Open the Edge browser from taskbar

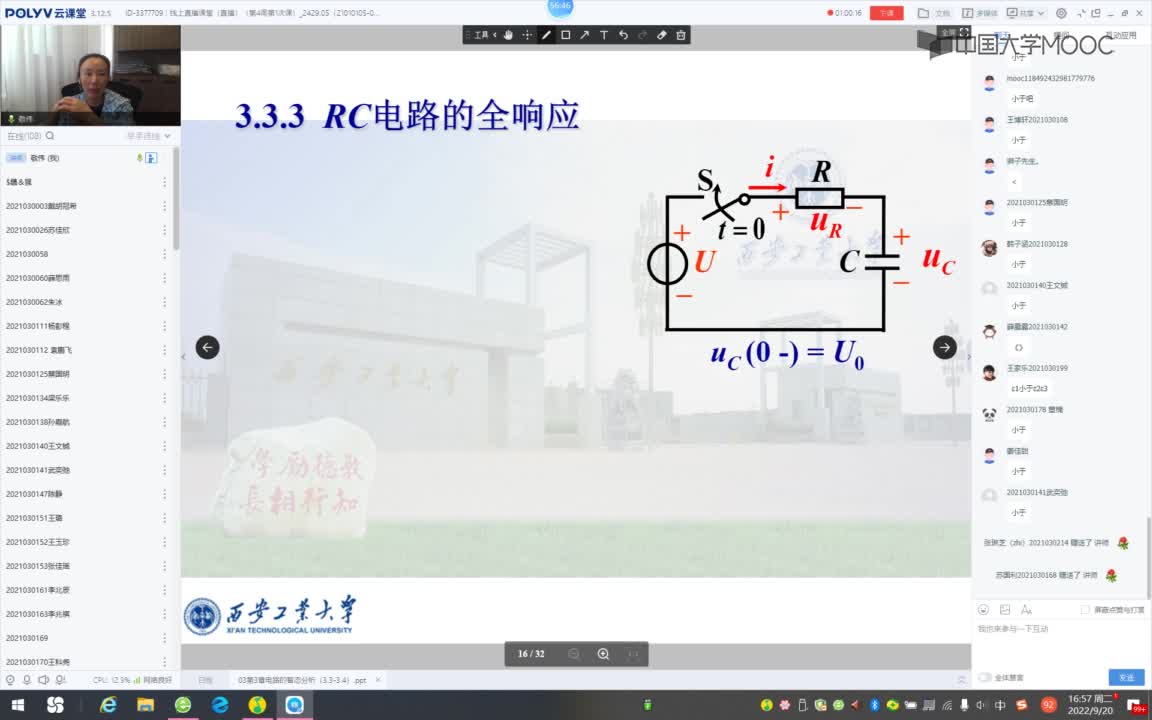(x=220, y=705)
